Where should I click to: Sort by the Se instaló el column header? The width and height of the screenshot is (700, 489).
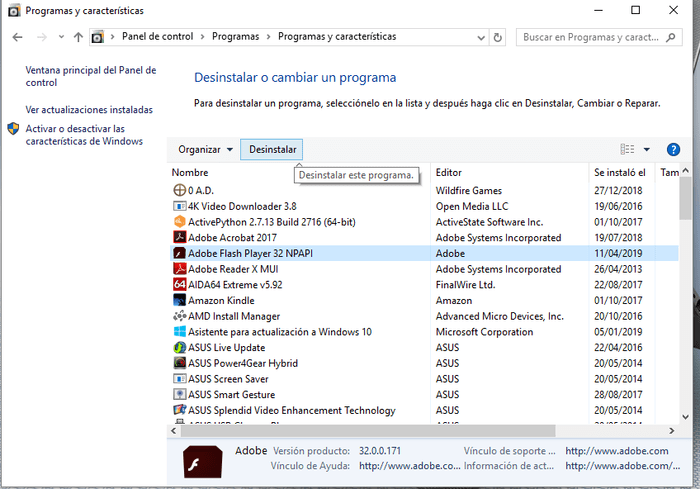(x=620, y=172)
